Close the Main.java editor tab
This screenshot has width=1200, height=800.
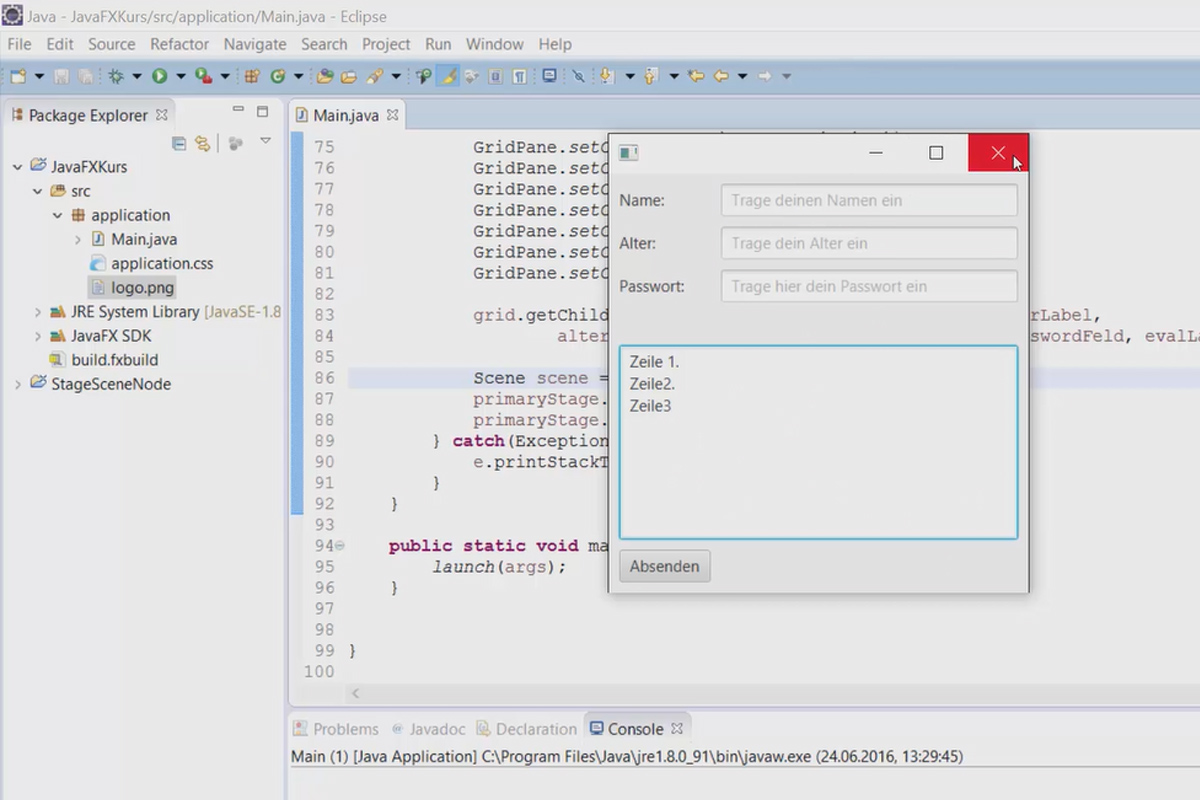(x=392, y=115)
